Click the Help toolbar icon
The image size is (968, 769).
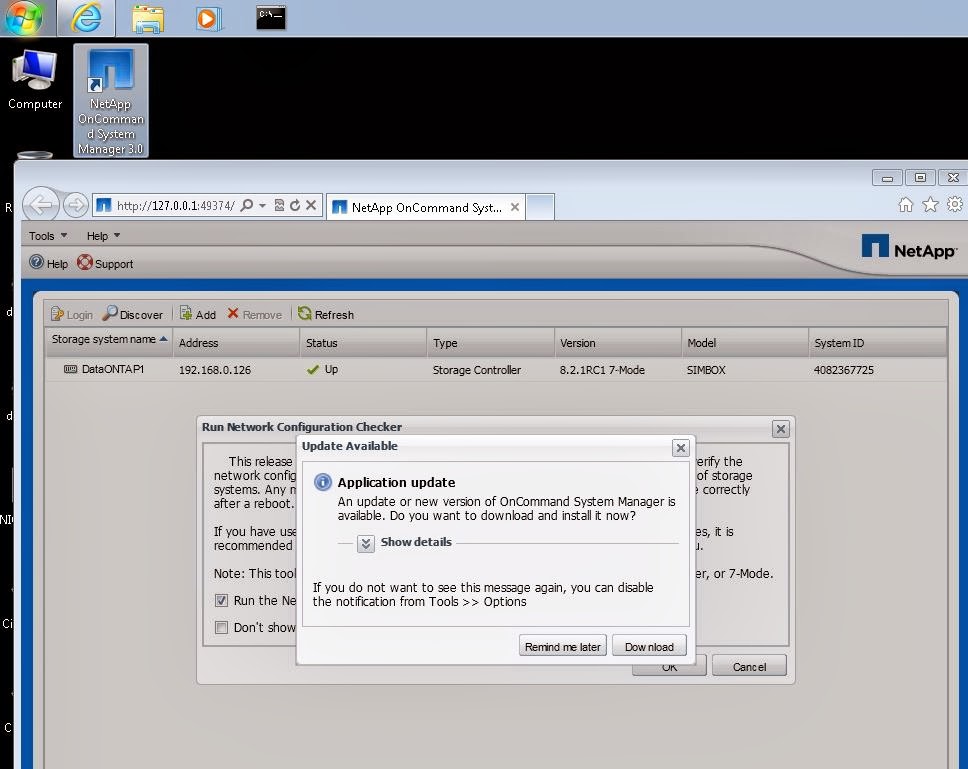48,263
